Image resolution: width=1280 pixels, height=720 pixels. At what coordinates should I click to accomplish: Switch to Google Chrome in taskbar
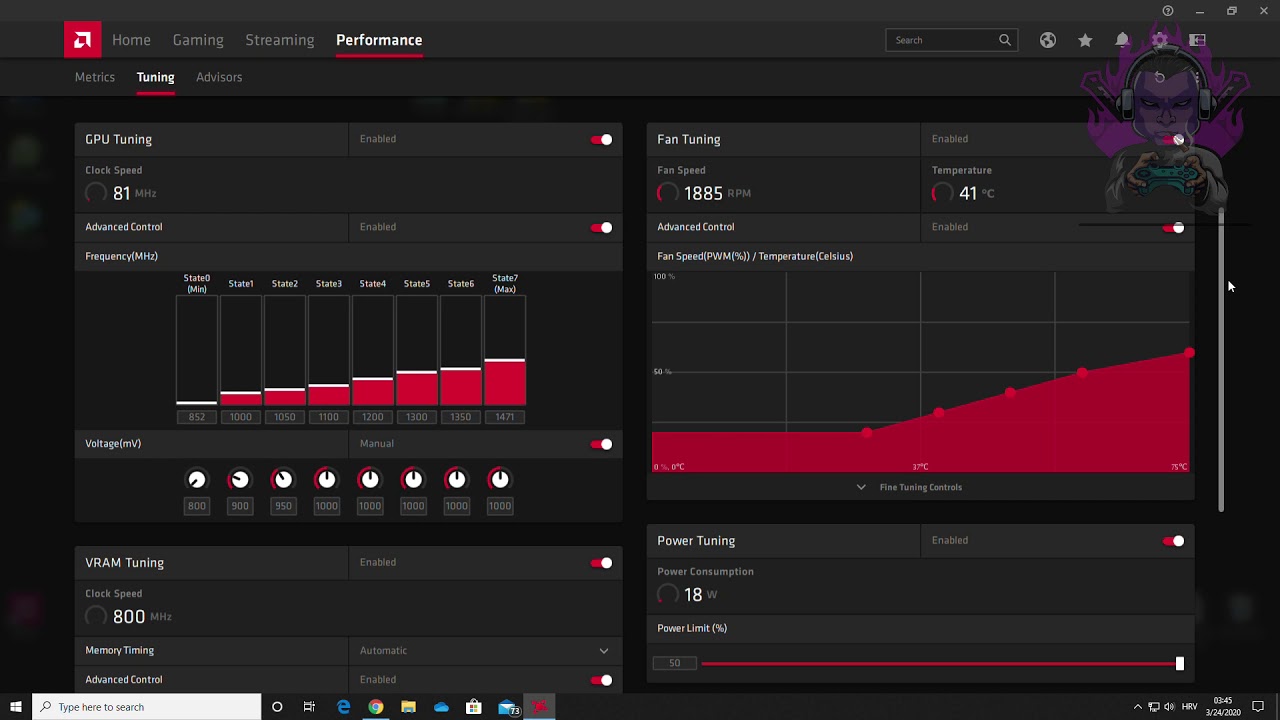coord(375,707)
